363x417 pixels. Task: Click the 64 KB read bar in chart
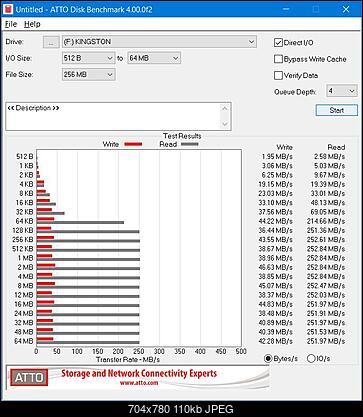[80, 222]
